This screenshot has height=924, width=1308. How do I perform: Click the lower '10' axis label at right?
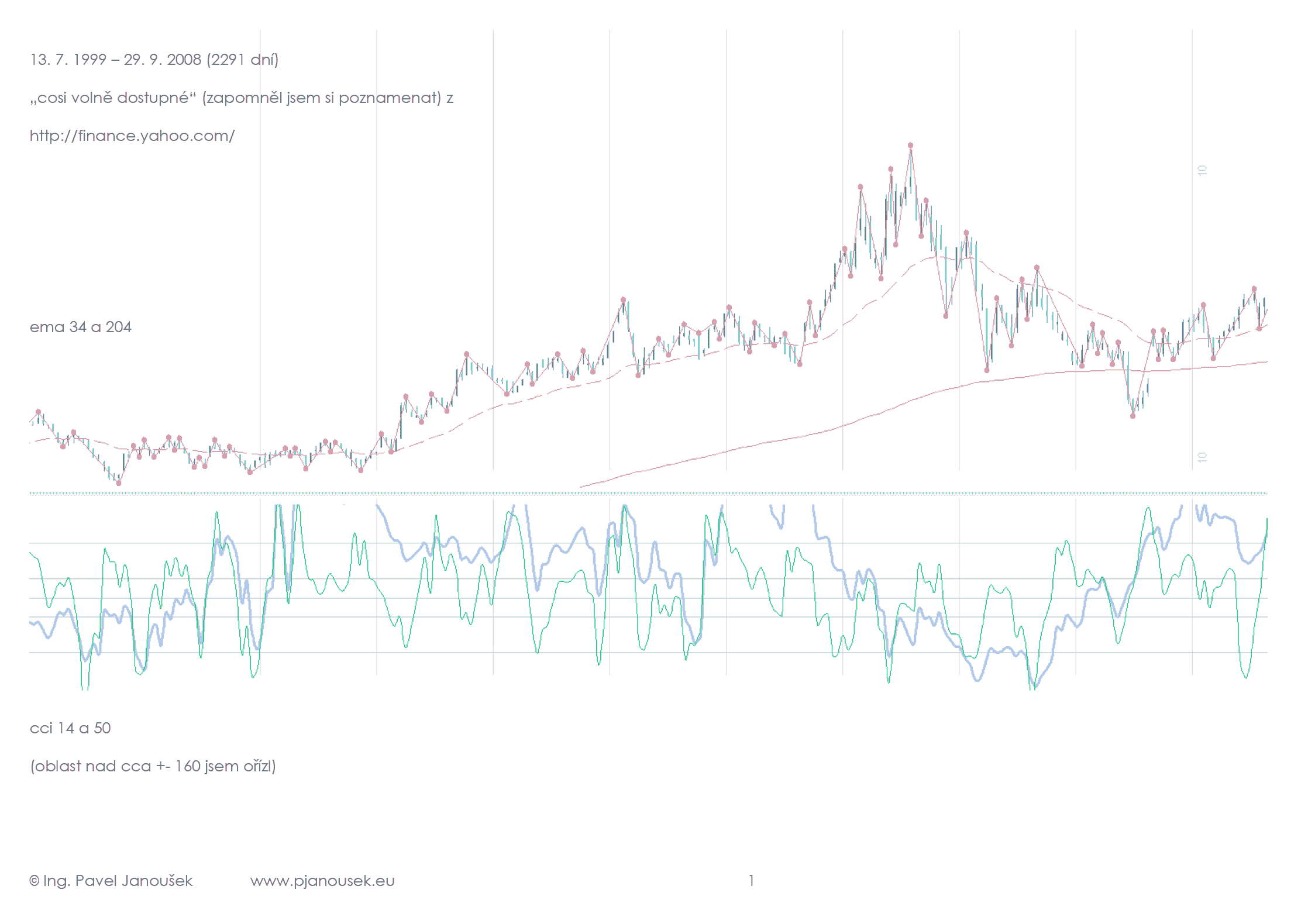tap(1202, 457)
